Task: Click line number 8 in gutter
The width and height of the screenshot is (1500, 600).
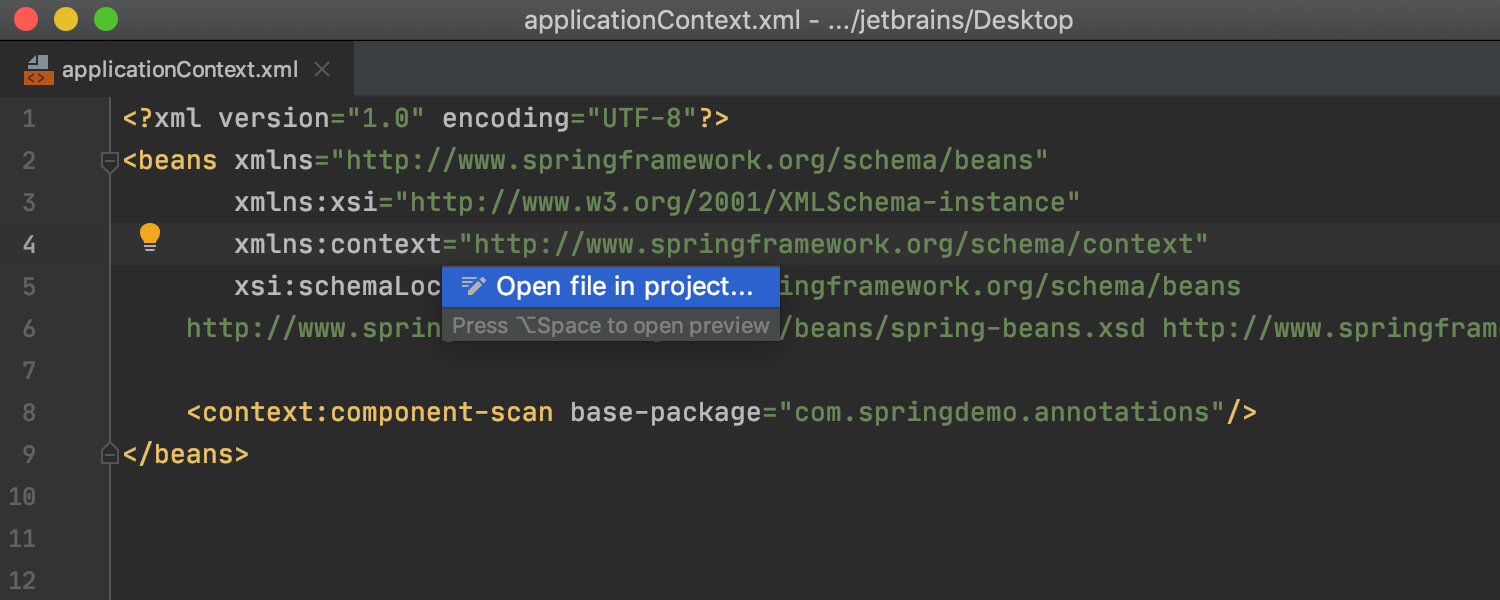Action: [x=28, y=413]
